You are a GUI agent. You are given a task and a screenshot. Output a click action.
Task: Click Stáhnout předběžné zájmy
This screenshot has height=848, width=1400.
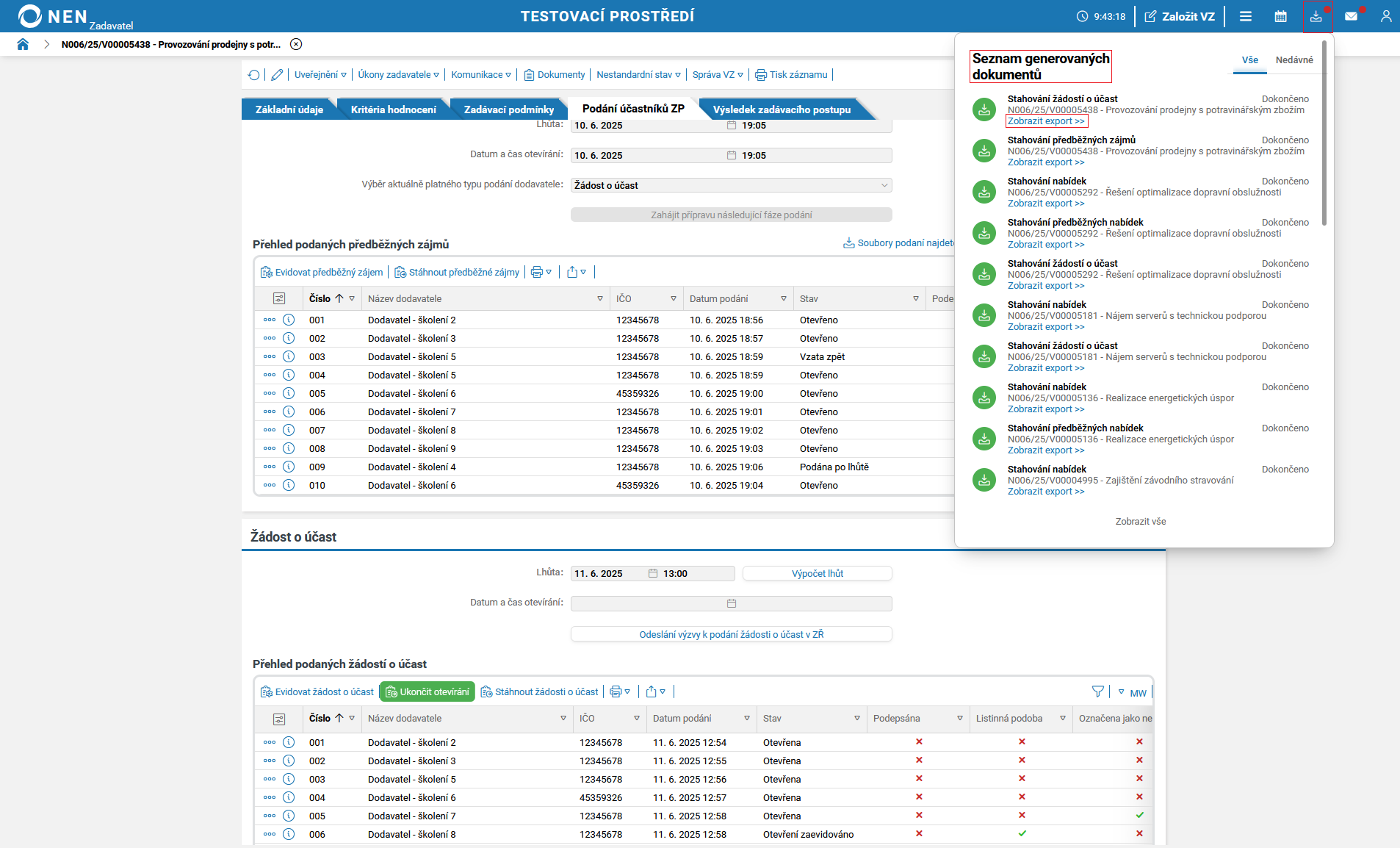tap(457, 273)
